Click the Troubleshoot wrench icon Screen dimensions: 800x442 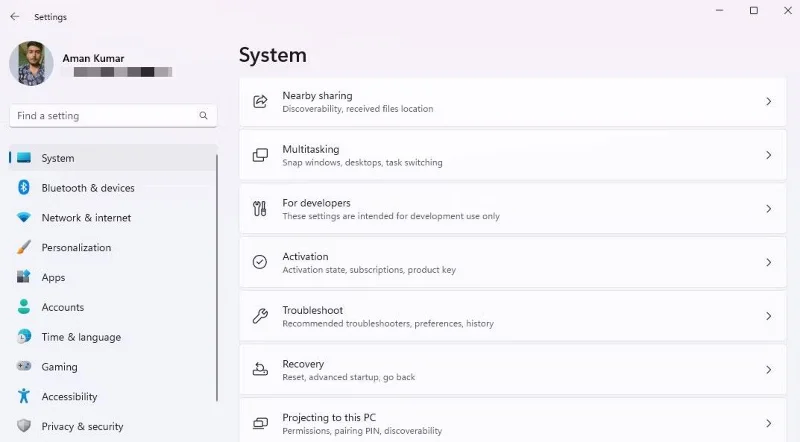point(260,316)
